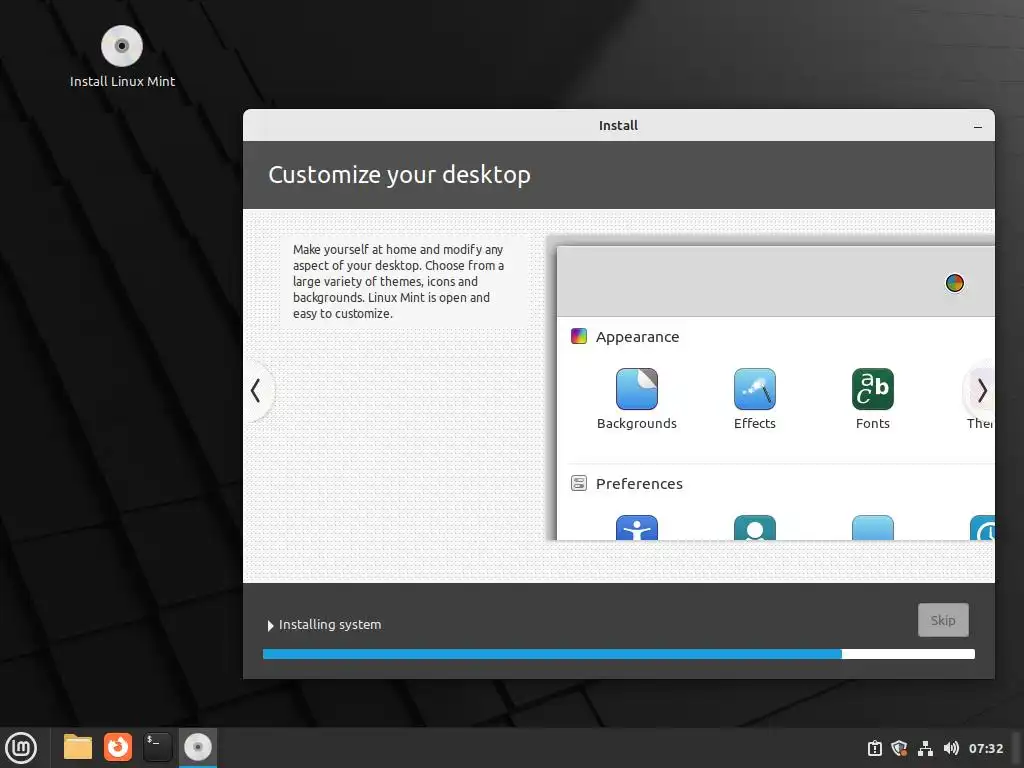The image size is (1024, 768).
Task: Click the installation progress bar
Action: tap(618, 654)
